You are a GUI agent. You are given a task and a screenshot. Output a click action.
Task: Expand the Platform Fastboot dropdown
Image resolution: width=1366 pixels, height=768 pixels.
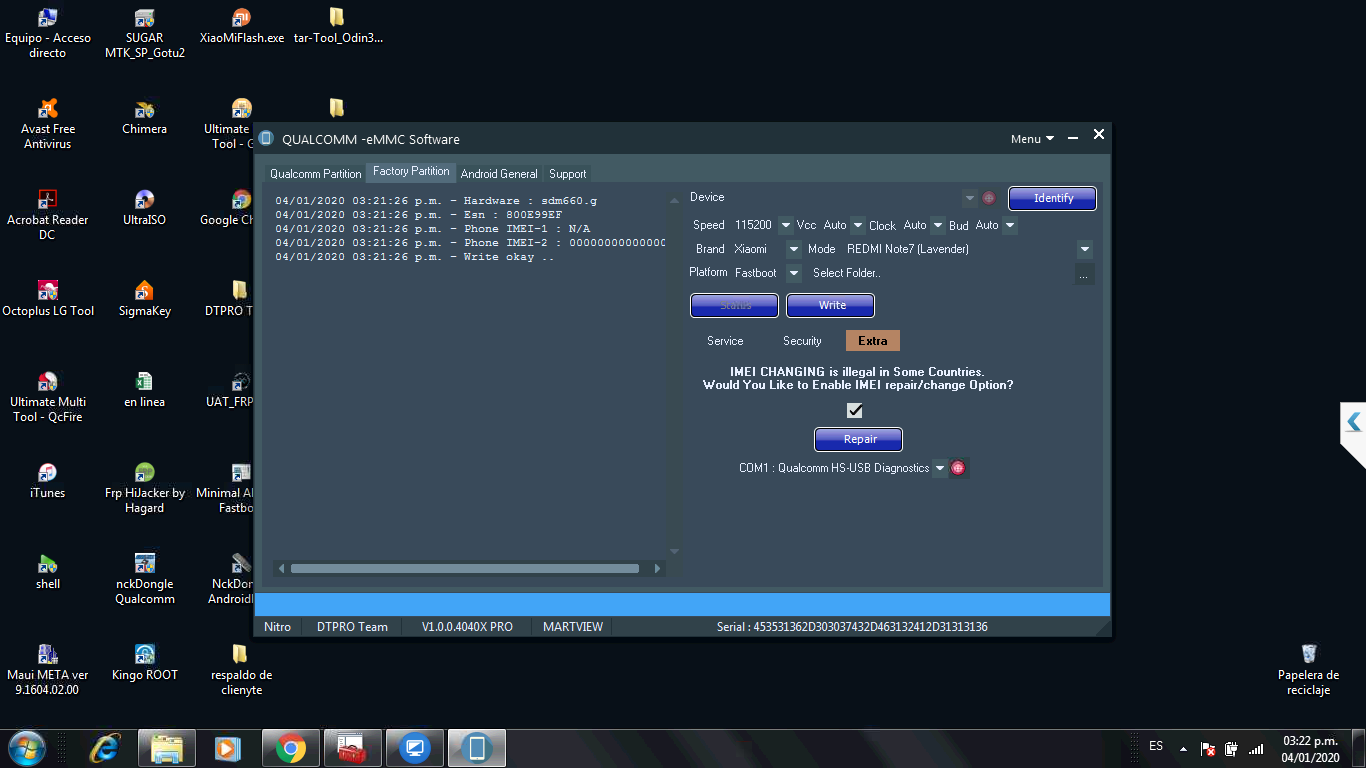tap(794, 273)
